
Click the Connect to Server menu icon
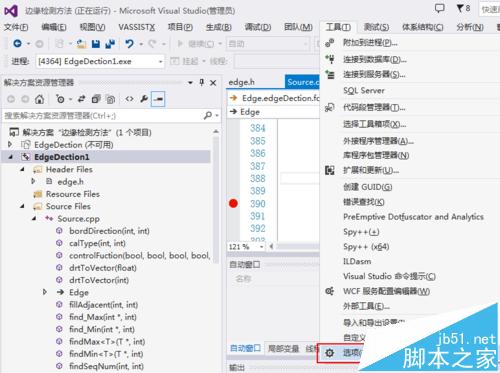[x=330, y=74]
